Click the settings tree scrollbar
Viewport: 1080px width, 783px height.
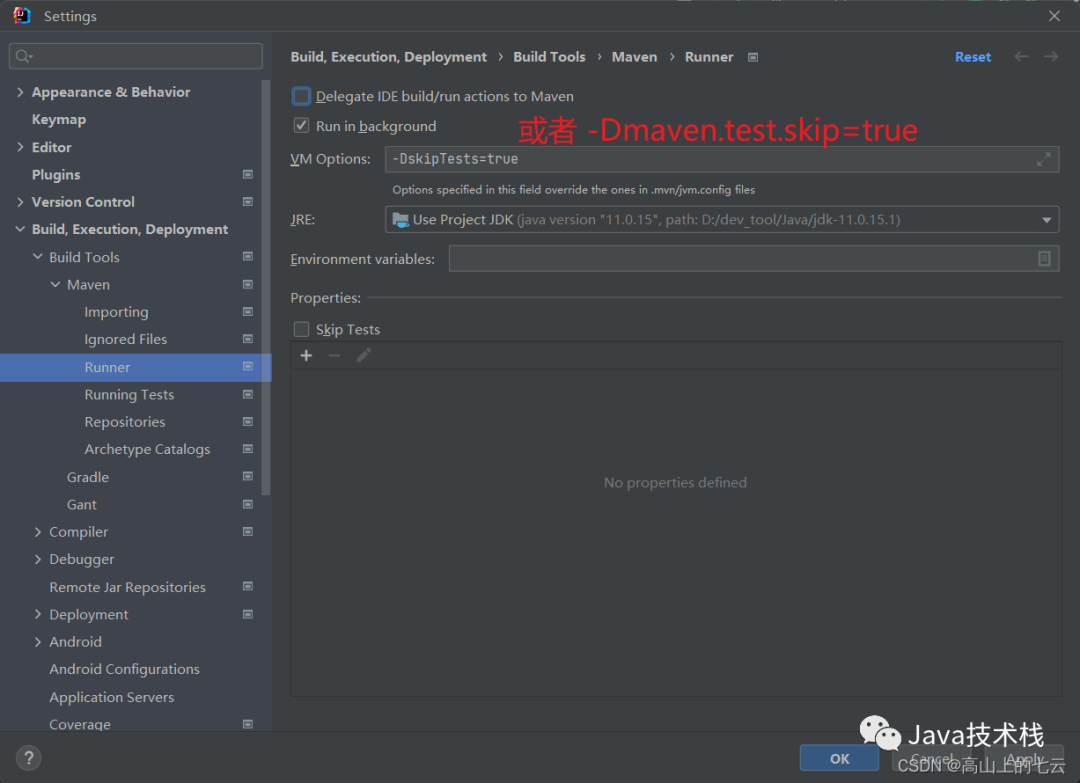click(266, 288)
